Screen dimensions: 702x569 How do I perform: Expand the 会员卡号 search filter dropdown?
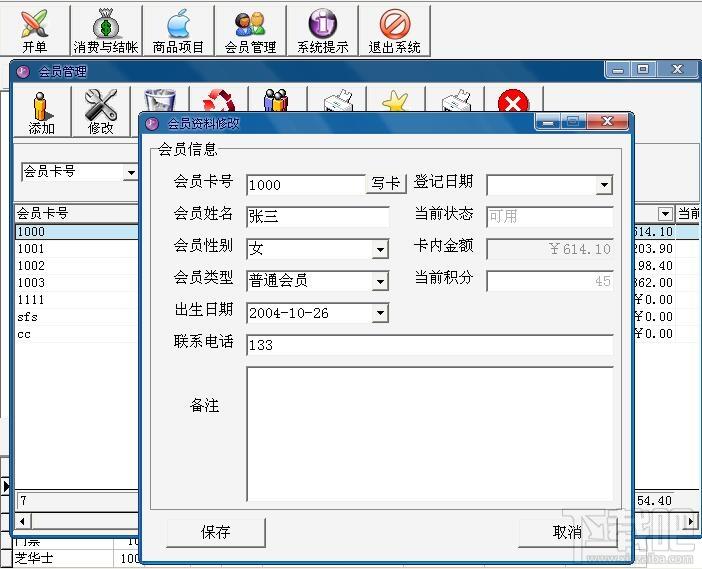pyautogui.click(x=131, y=172)
